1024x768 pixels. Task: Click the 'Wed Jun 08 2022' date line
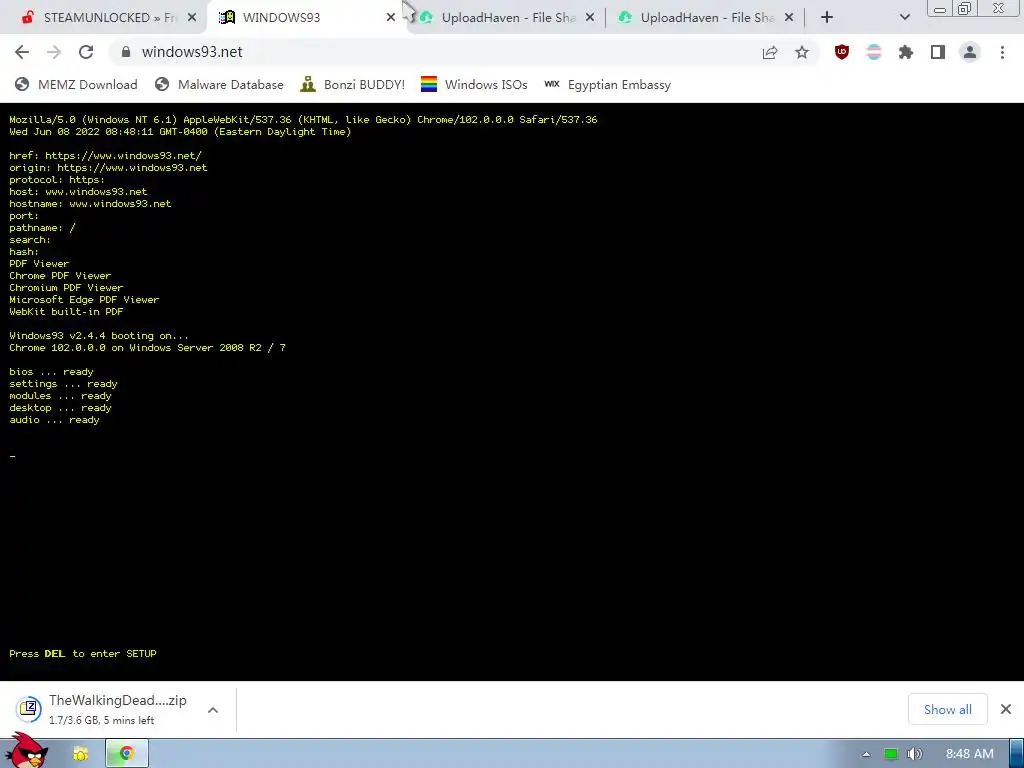[180, 132]
